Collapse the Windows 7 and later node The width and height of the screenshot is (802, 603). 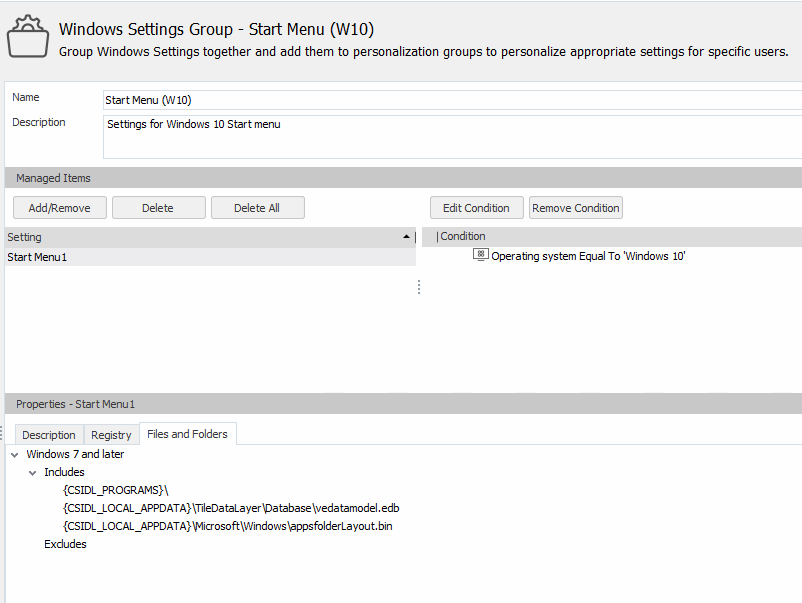tap(15, 455)
